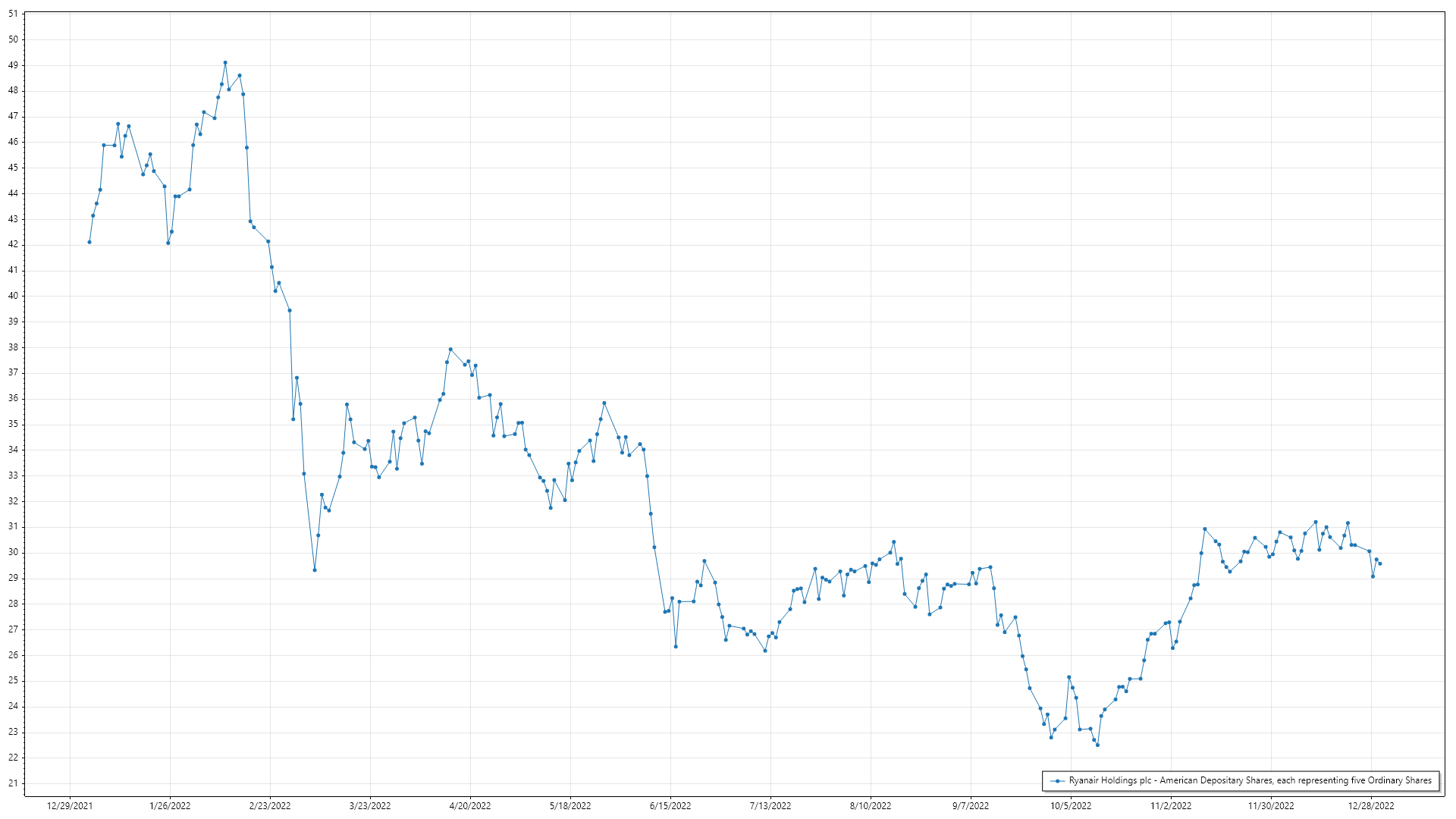The image size is (1456, 819).
Task: Click the last data point of the series
Action: (1380, 563)
